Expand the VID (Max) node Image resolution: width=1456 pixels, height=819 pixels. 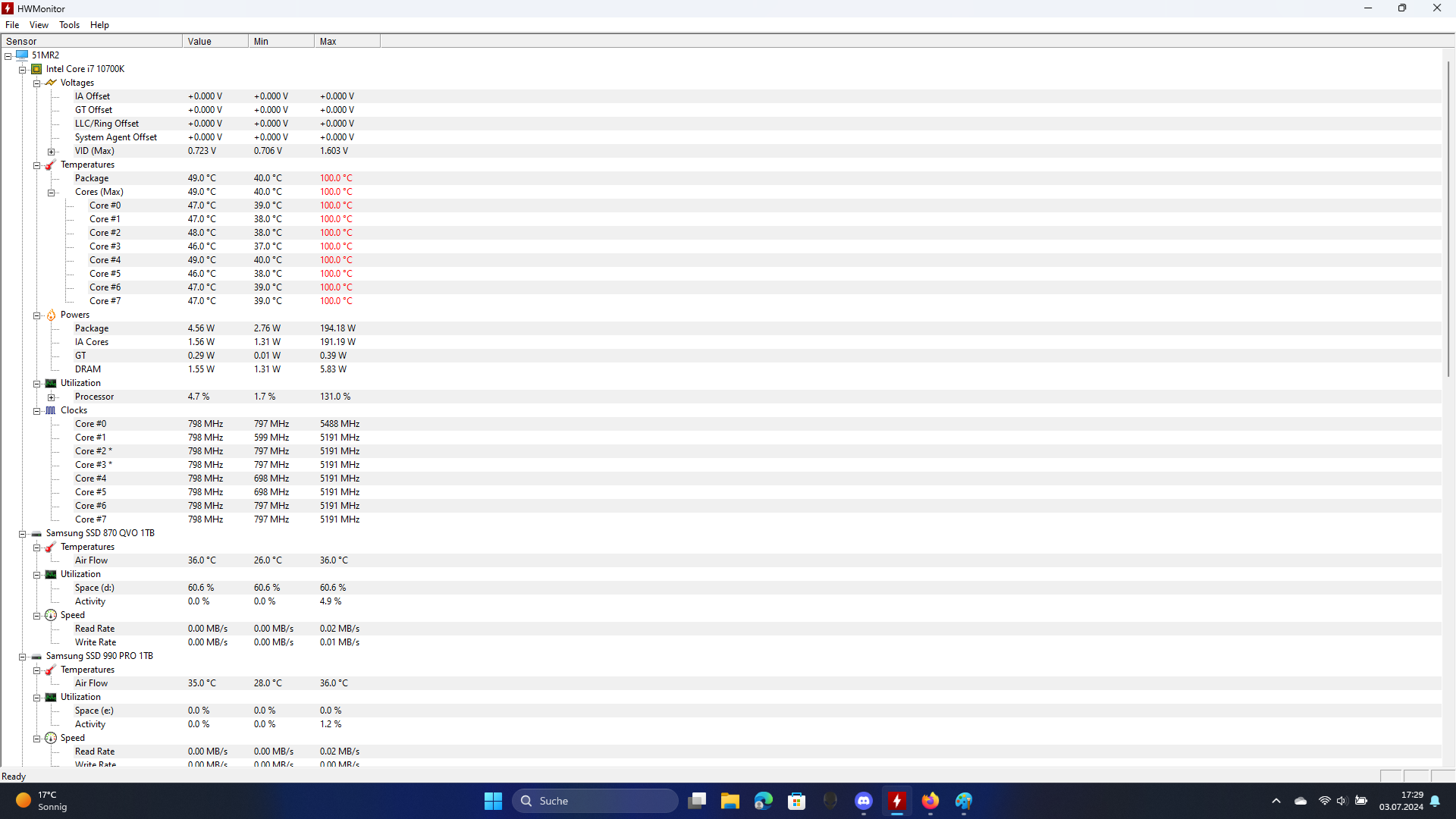(52, 152)
